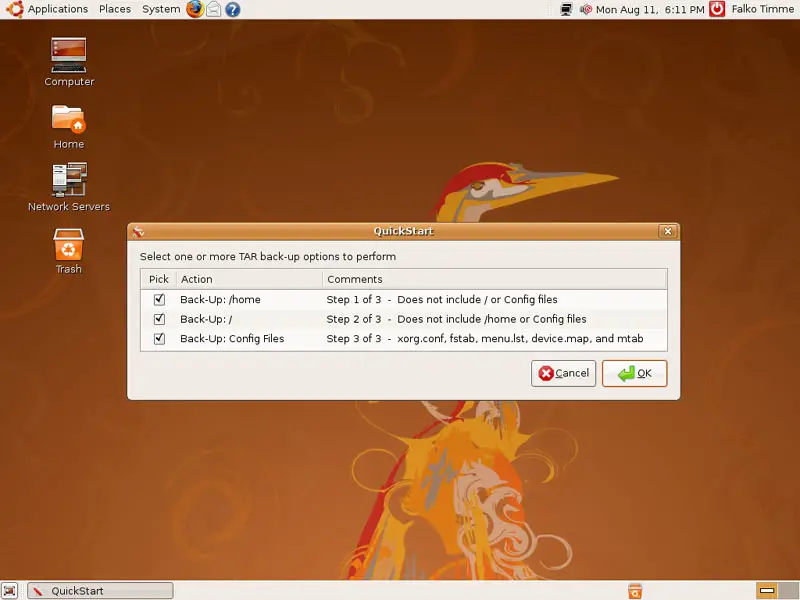The image size is (800, 600).
Task: Open the Applications menu
Action: pos(58,9)
